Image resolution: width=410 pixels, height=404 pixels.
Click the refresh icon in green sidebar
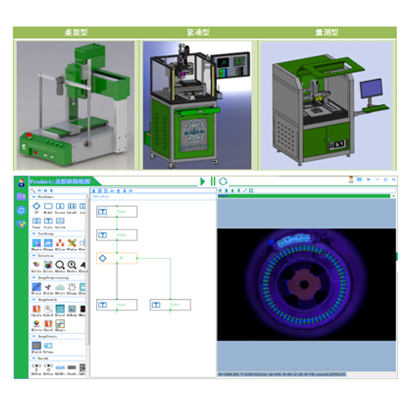[x=21, y=210]
